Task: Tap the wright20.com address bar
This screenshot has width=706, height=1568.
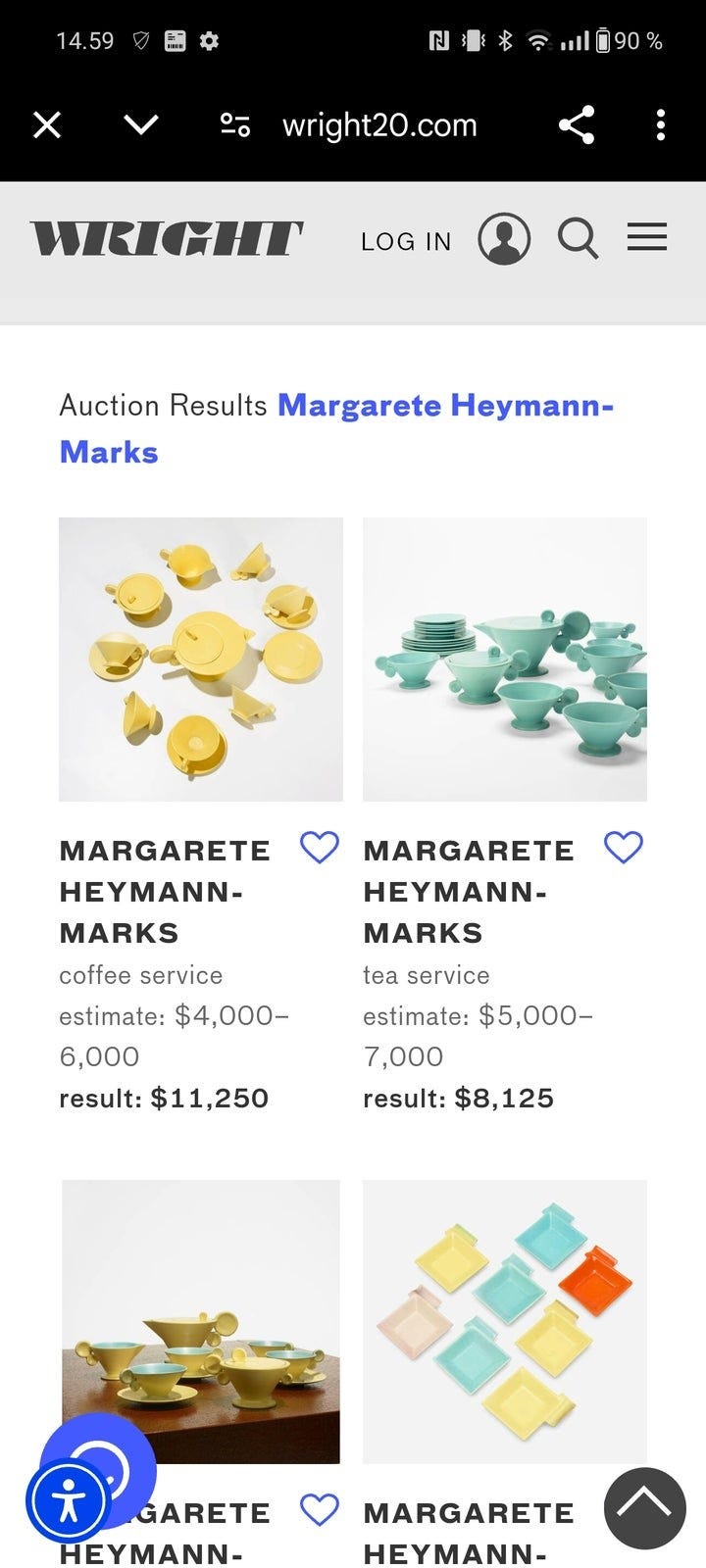Action: pyautogui.click(x=379, y=125)
